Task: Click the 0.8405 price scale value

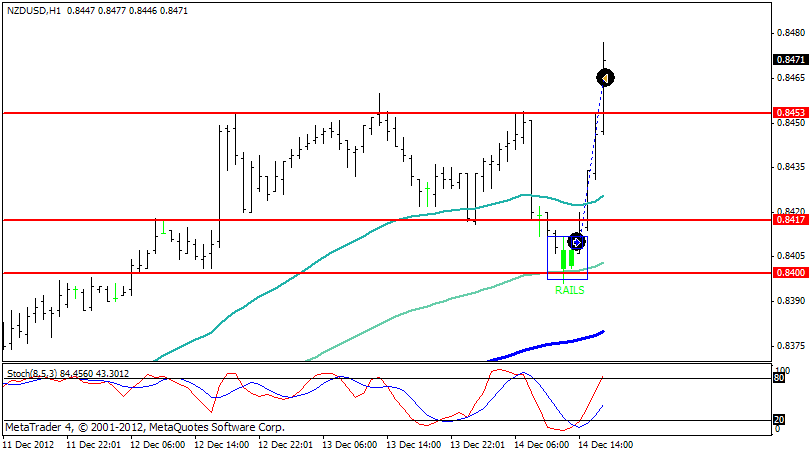Action: click(x=791, y=256)
